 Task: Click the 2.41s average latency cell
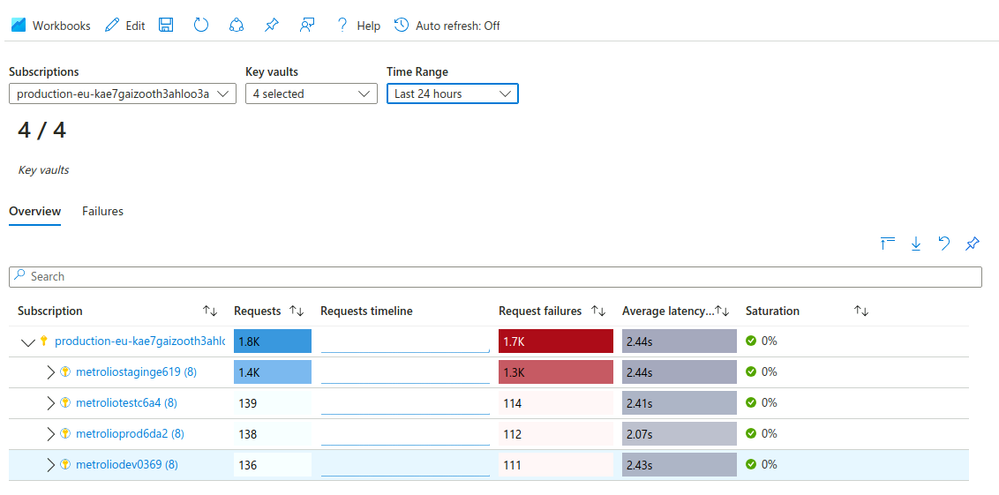[679, 403]
